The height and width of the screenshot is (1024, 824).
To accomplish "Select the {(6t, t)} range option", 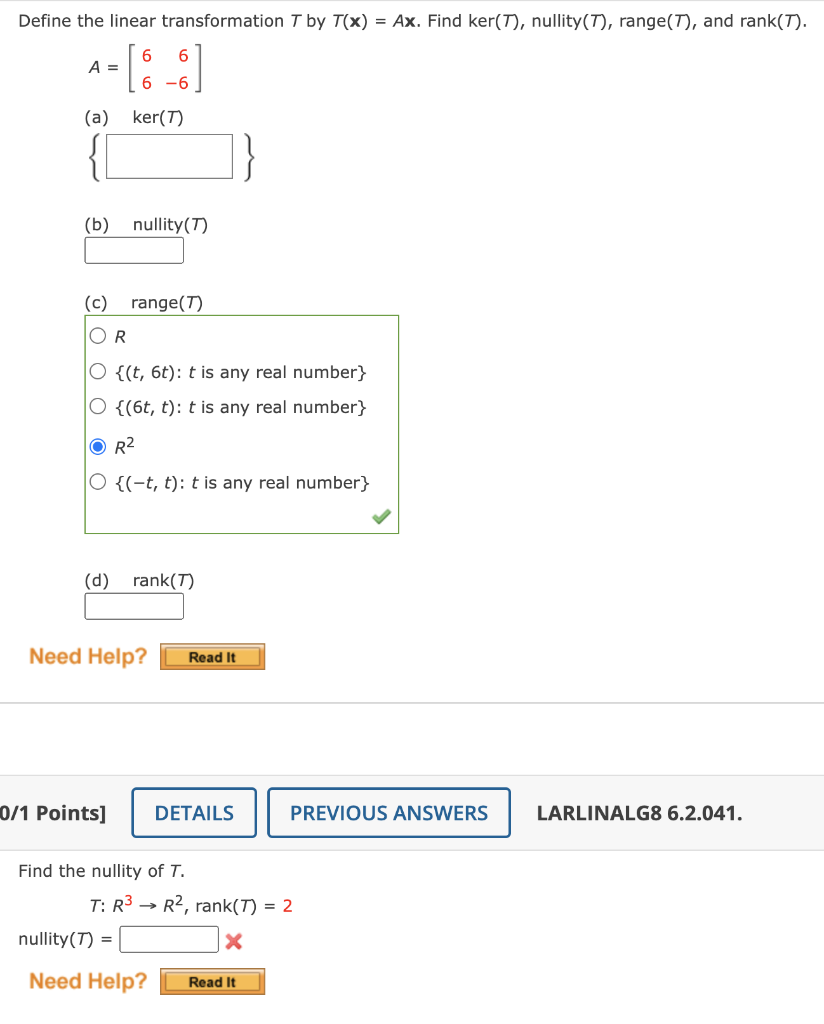I will tap(99, 408).
